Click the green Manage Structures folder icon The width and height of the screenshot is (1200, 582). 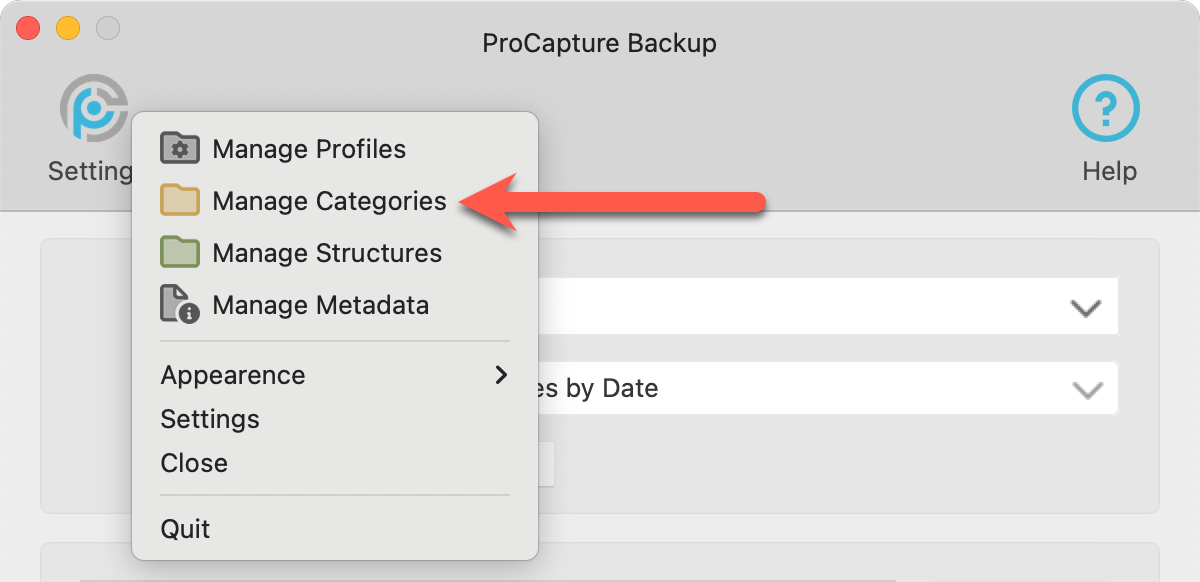click(180, 253)
